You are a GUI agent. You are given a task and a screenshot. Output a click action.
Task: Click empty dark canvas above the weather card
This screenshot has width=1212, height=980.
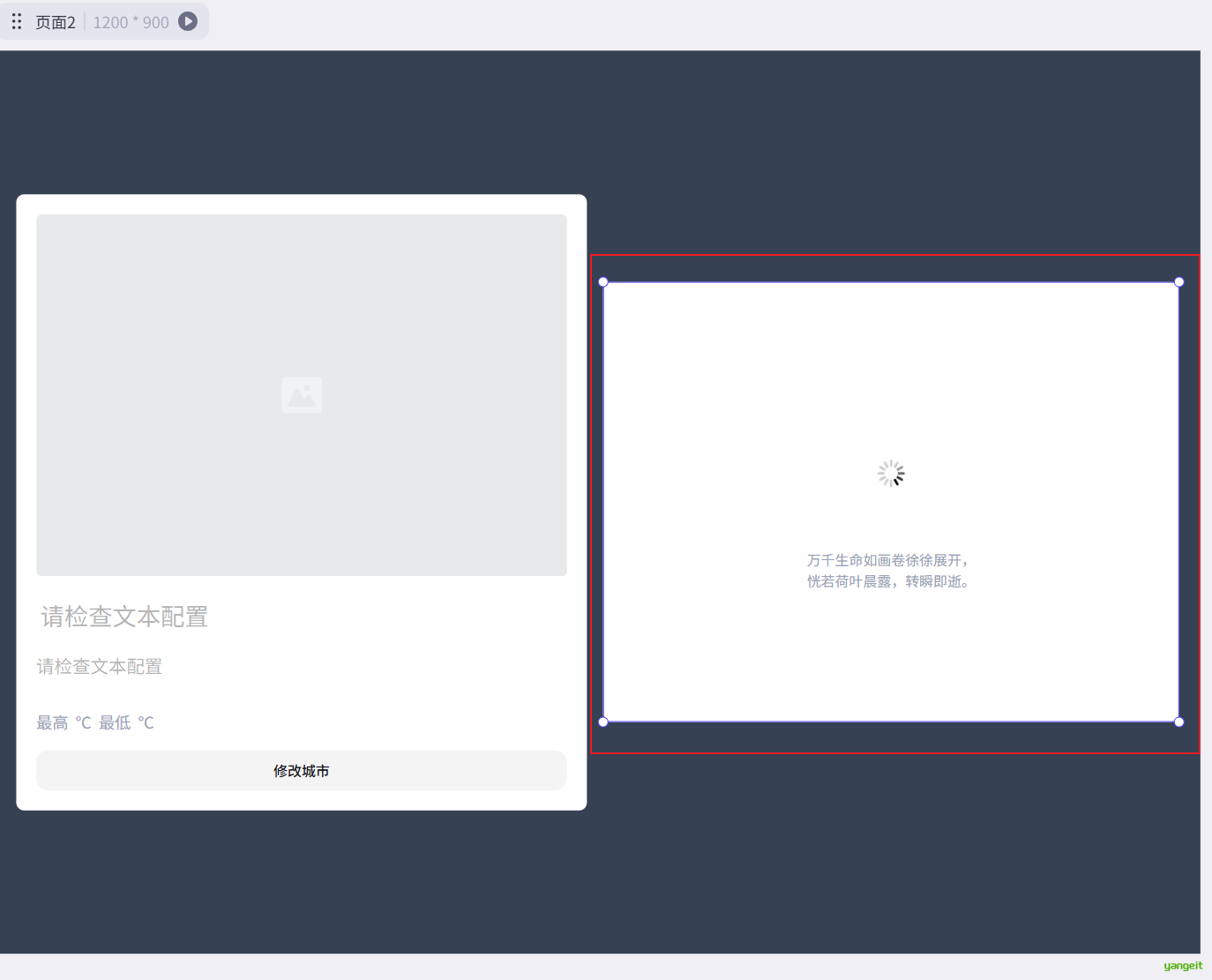(x=300, y=123)
